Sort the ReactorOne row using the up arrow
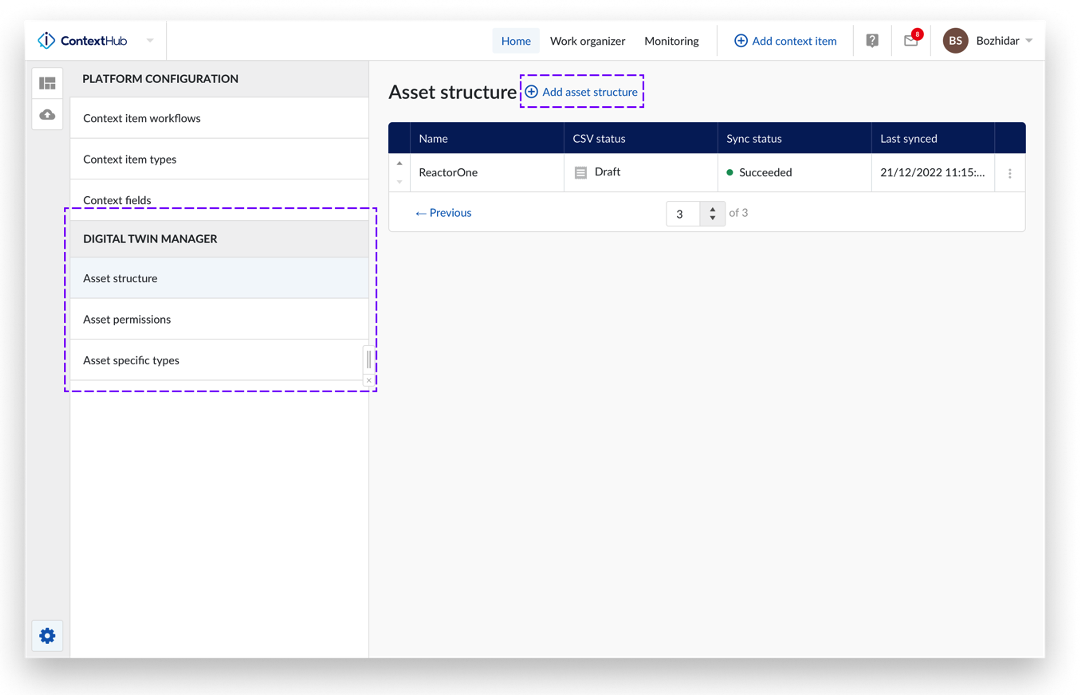The width and height of the screenshot is (1080, 695). pyautogui.click(x=400, y=164)
